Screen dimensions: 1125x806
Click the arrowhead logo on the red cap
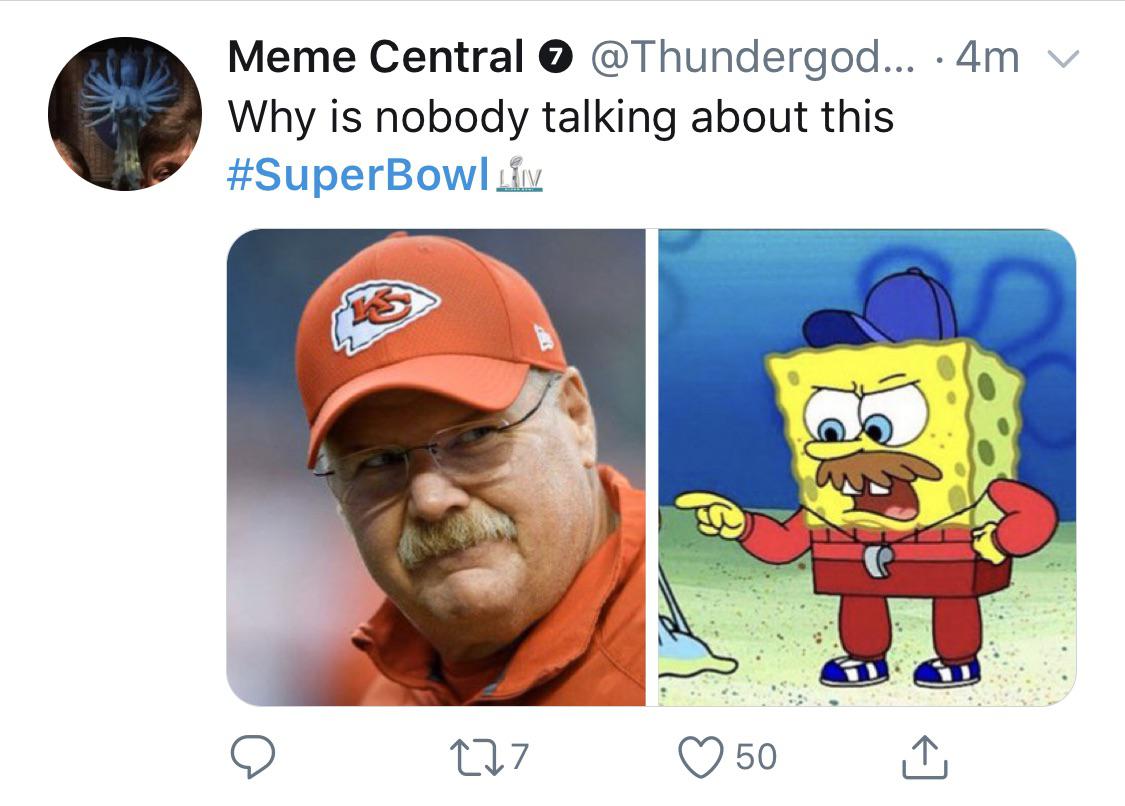click(x=385, y=312)
